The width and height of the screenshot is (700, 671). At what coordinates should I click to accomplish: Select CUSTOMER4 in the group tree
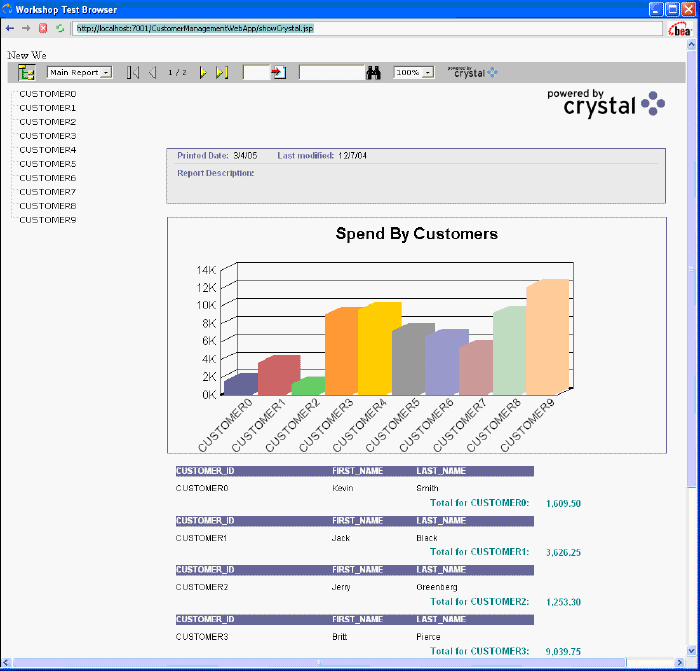point(48,150)
